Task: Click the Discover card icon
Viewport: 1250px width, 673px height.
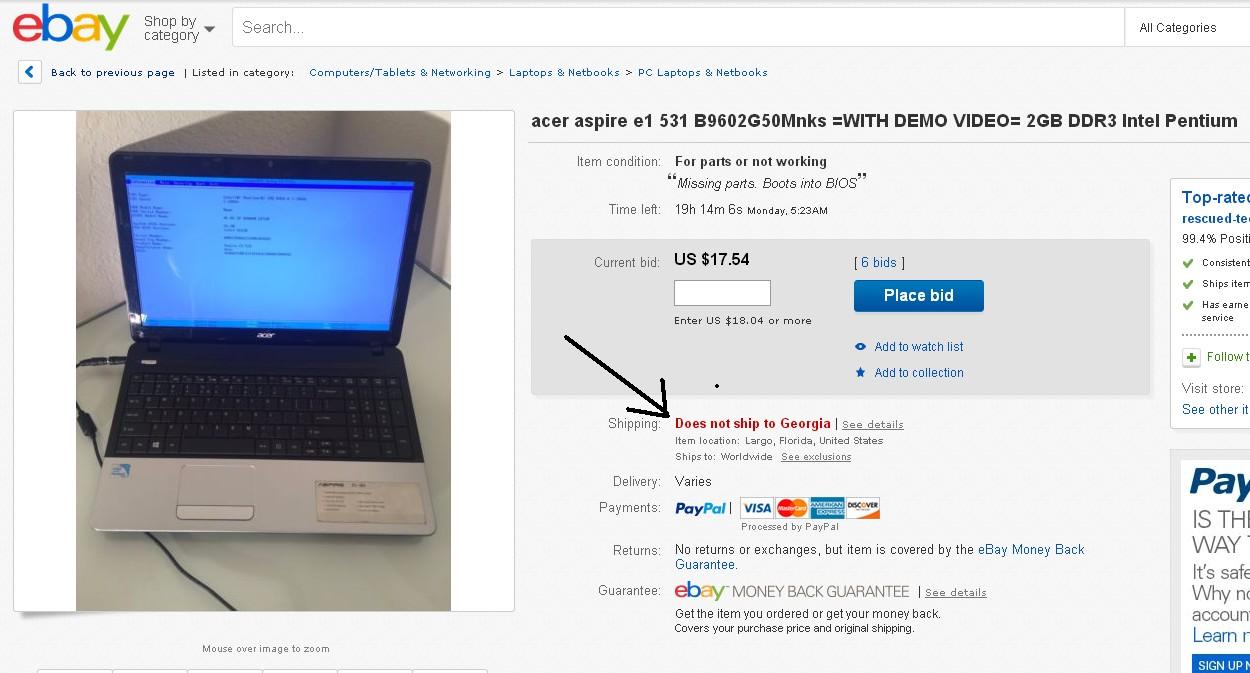Action: coord(863,508)
